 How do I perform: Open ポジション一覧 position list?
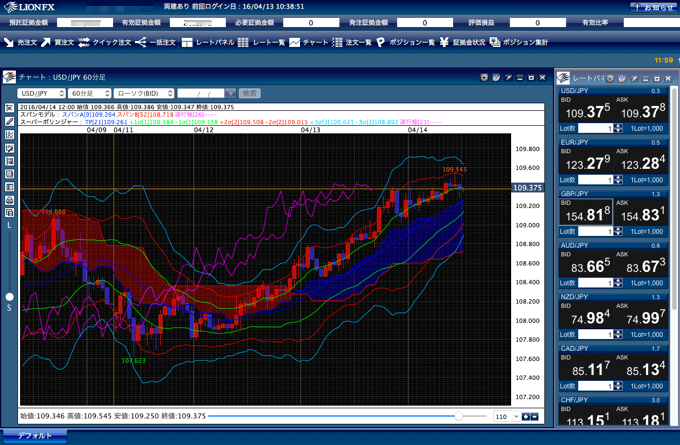tap(405, 42)
